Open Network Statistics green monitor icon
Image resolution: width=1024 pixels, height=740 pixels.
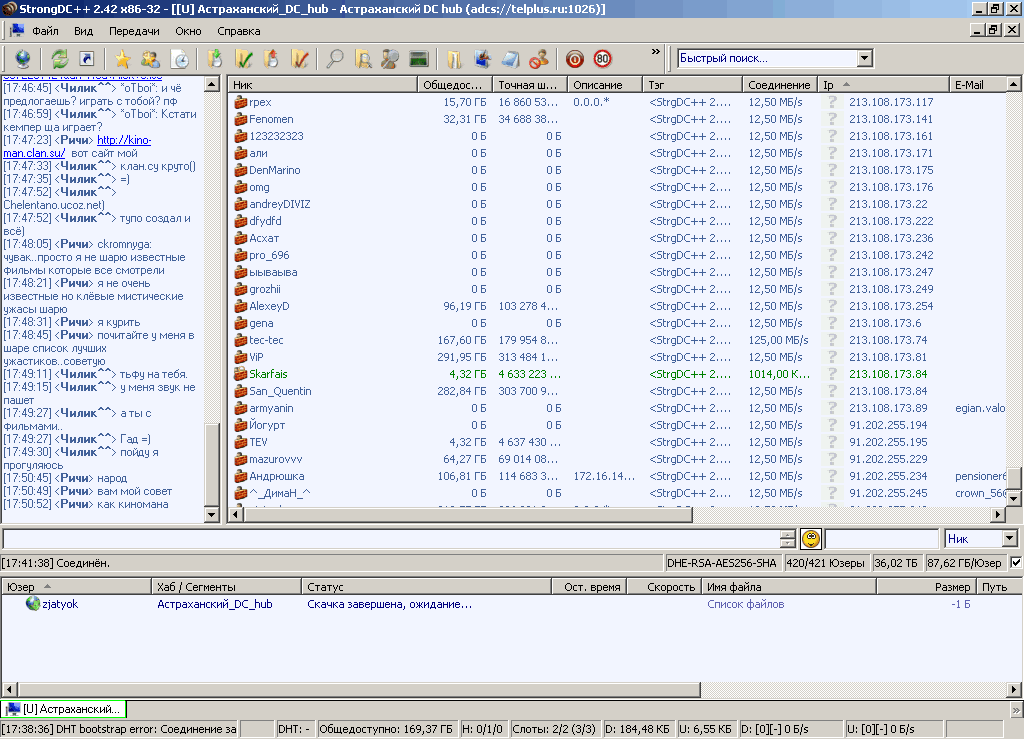(x=419, y=59)
